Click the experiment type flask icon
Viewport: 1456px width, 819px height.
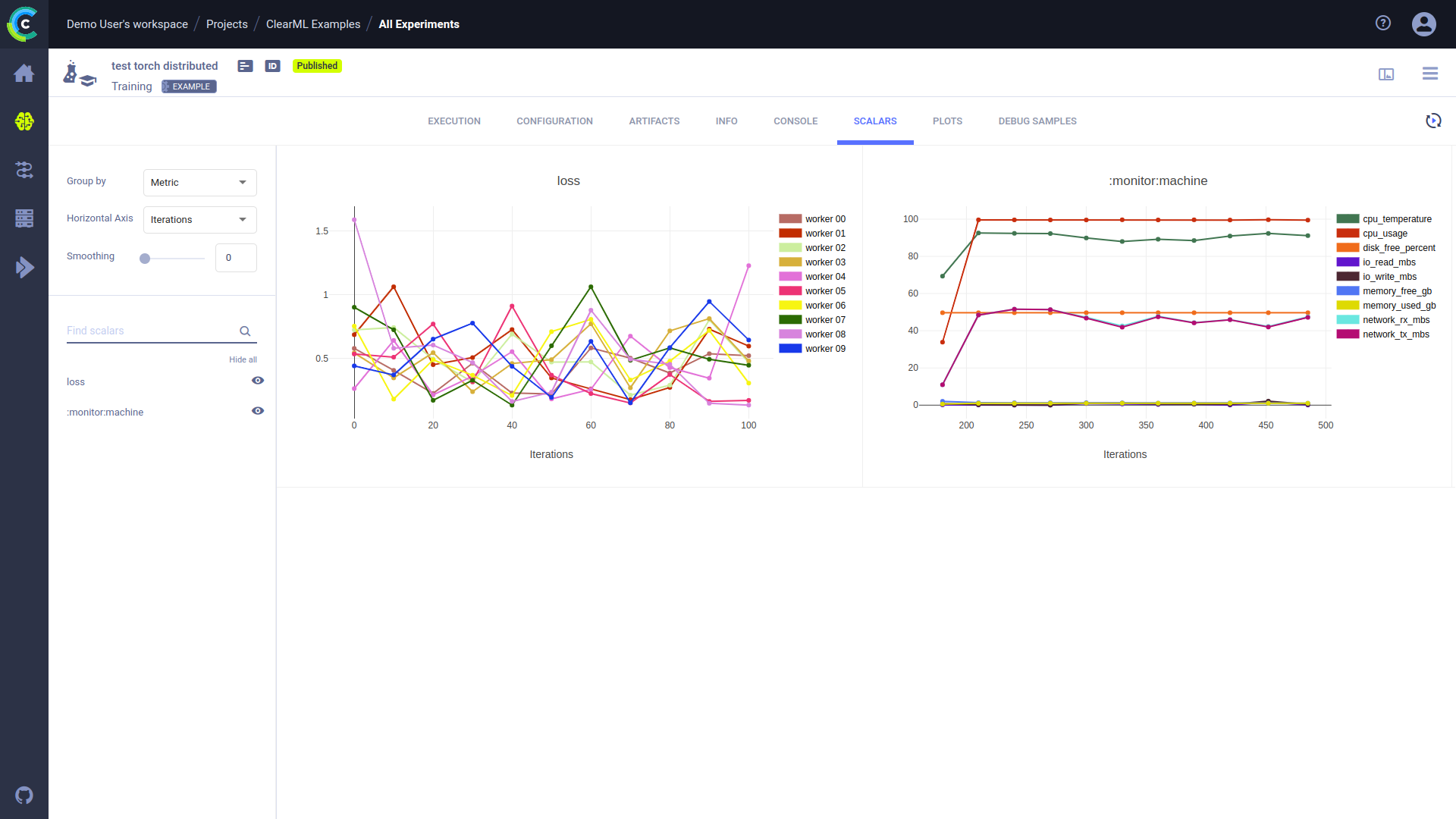click(80, 74)
